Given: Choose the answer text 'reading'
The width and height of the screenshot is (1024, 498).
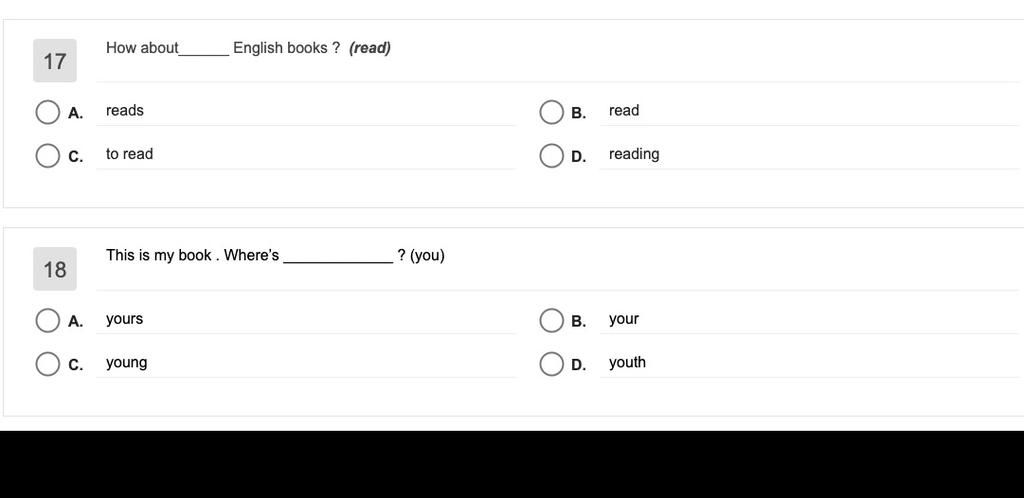Looking at the screenshot, I should coord(634,155).
